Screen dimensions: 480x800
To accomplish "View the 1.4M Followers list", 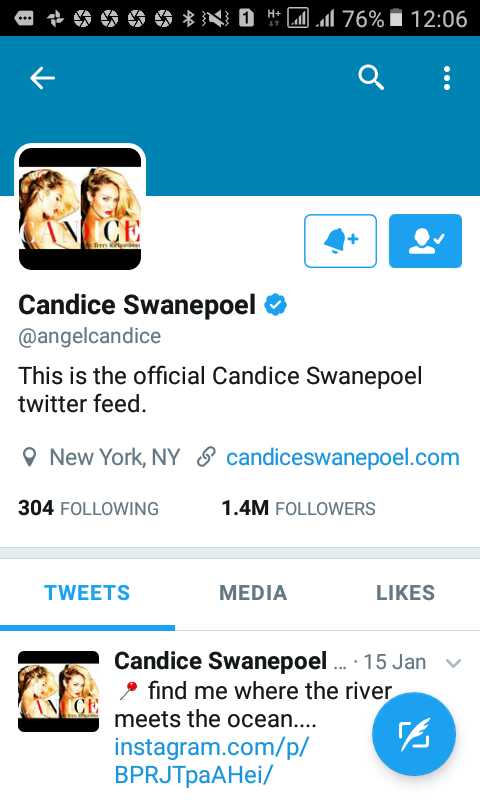I will pyautogui.click(x=298, y=508).
